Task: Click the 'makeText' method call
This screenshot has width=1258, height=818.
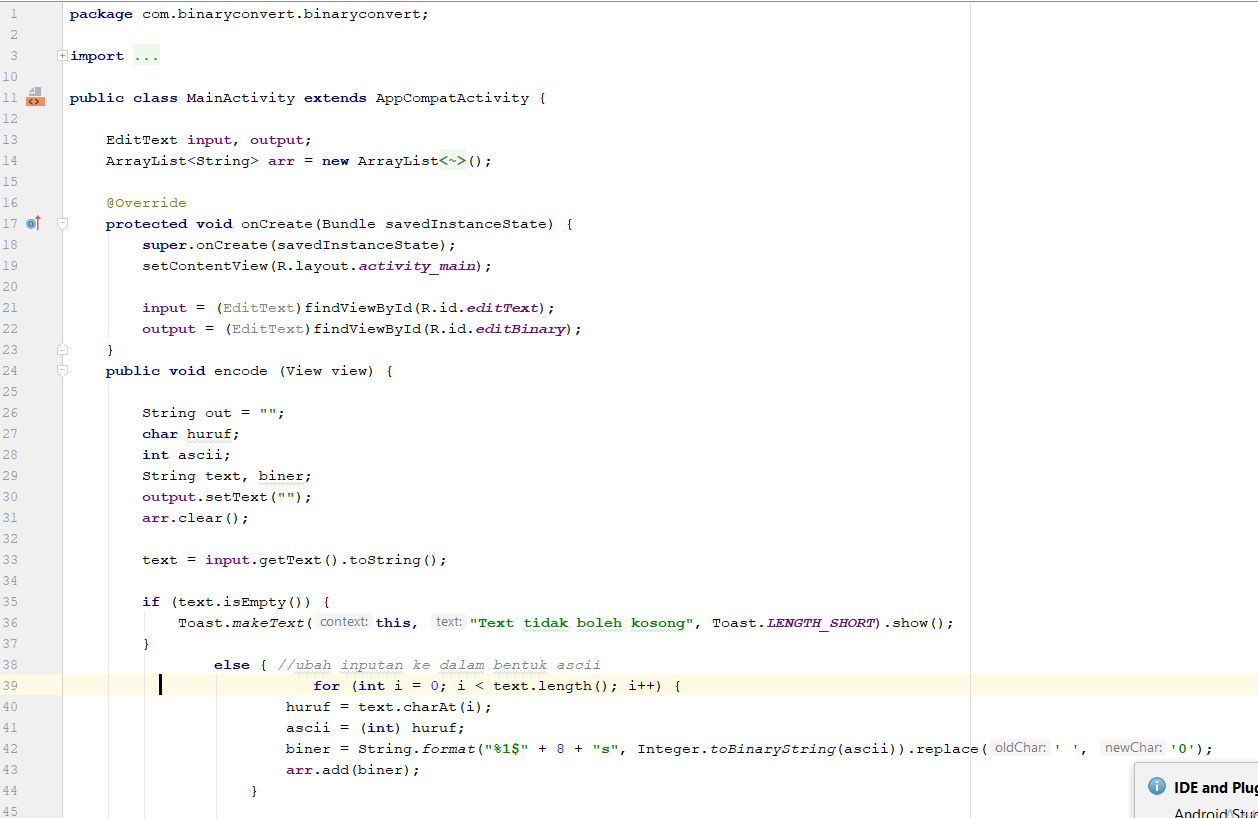Action: coord(268,623)
